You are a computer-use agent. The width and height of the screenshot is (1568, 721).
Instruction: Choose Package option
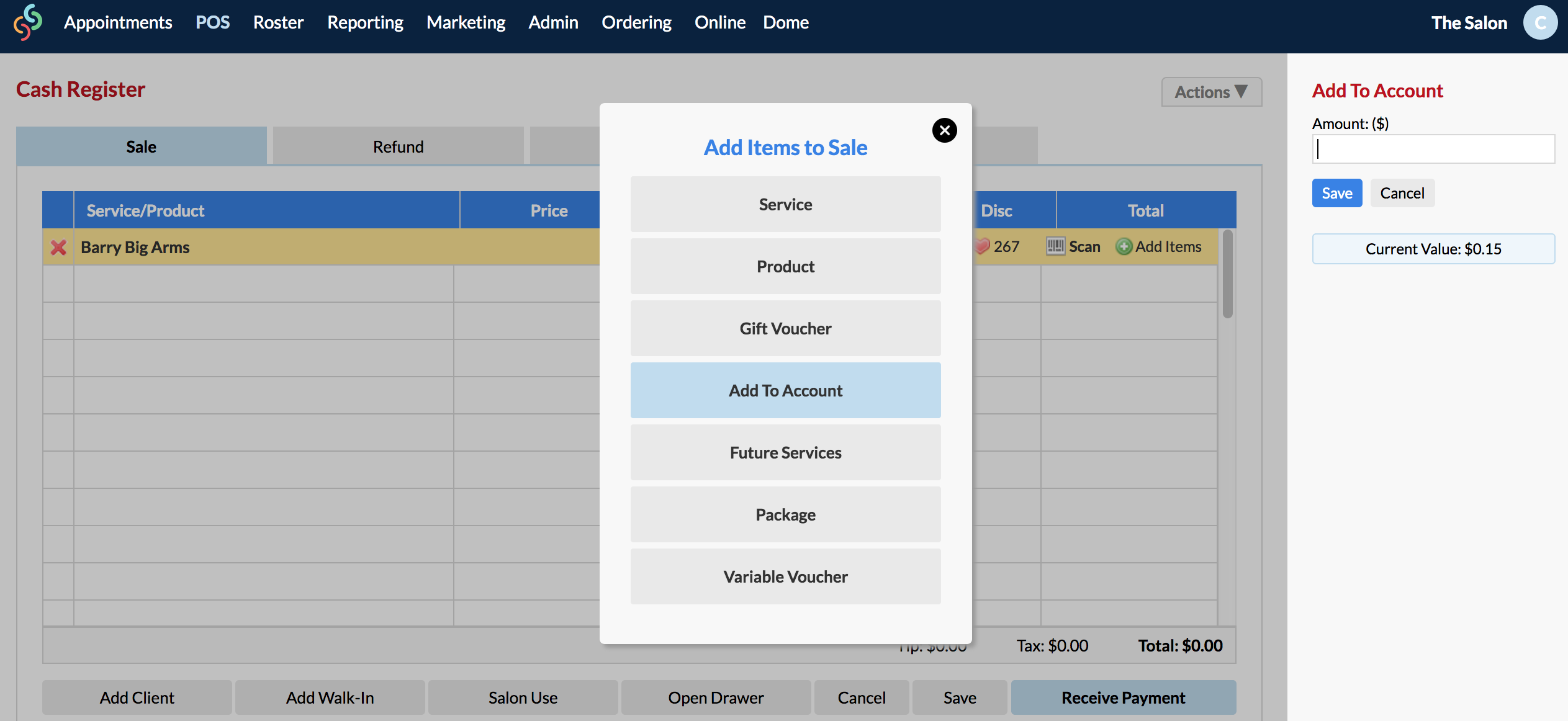pyautogui.click(x=785, y=514)
